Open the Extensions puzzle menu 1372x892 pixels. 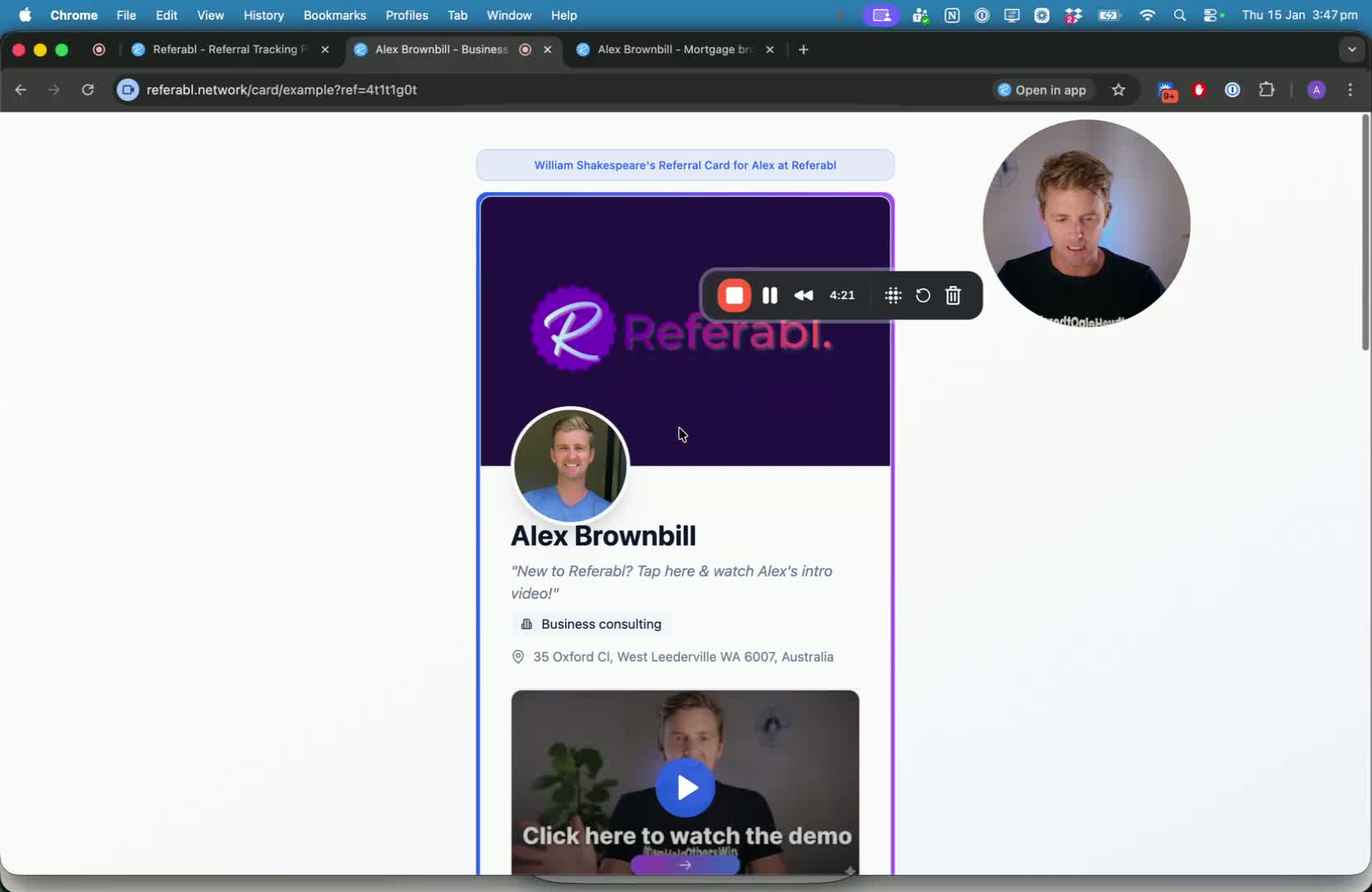pyautogui.click(x=1266, y=90)
